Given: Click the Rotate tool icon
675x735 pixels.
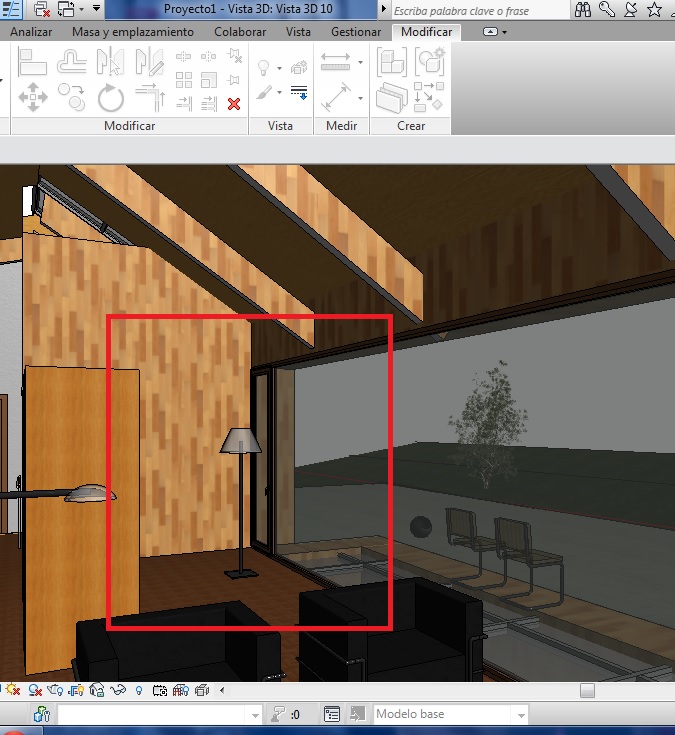Looking at the screenshot, I should click(110, 97).
